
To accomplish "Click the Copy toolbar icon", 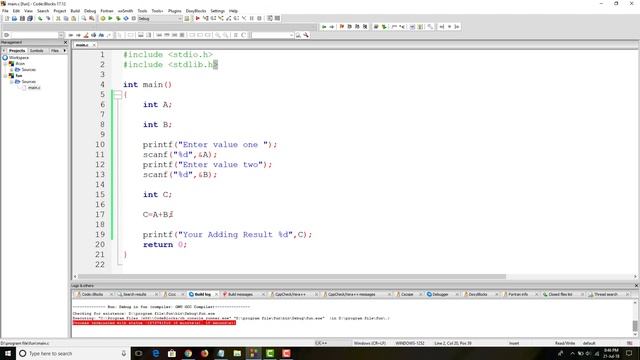I will [66, 18].
